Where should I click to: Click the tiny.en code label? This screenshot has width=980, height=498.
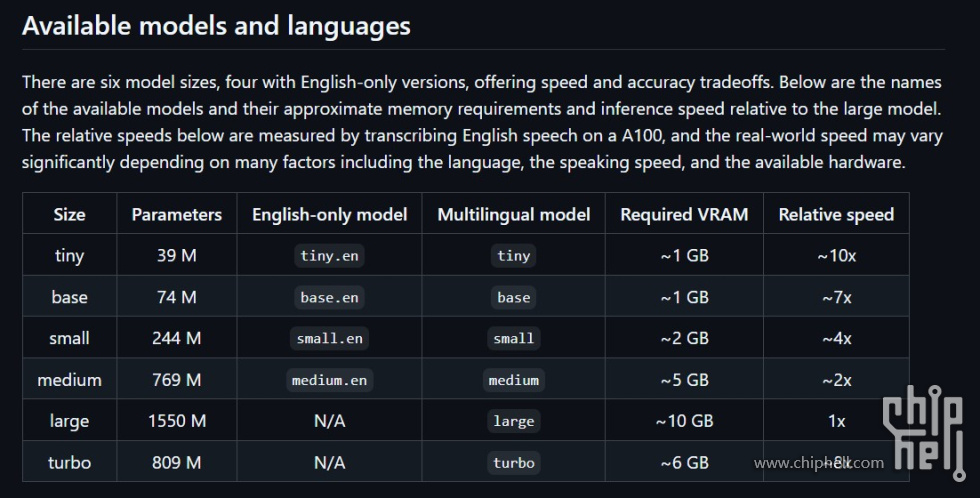point(329,256)
